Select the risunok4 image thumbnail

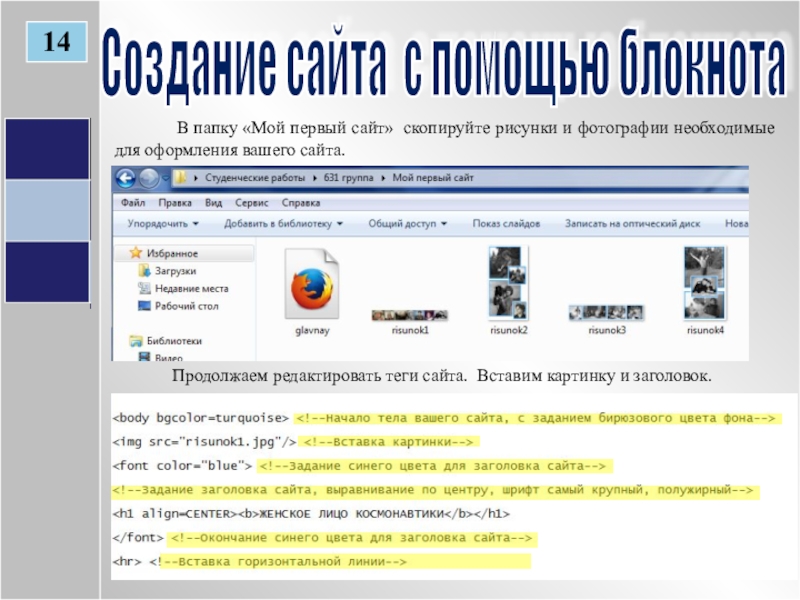pos(704,283)
